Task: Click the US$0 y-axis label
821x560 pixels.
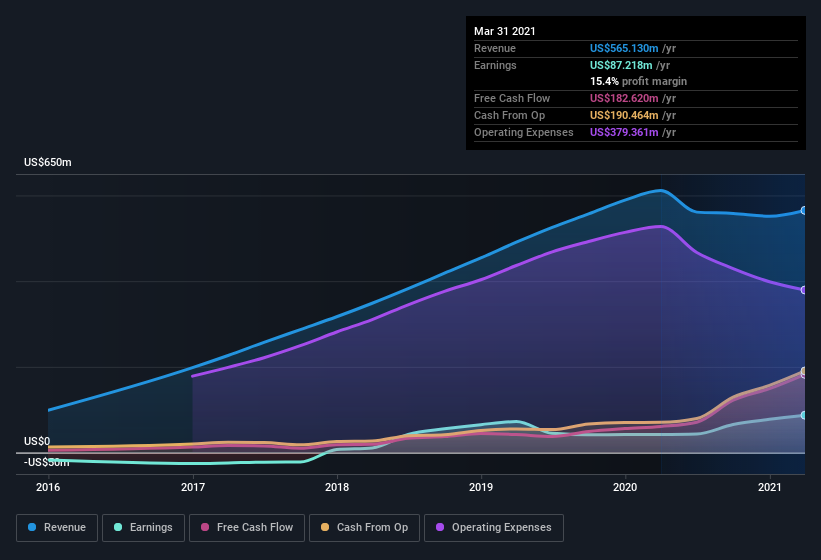Action: (x=37, y=441)
